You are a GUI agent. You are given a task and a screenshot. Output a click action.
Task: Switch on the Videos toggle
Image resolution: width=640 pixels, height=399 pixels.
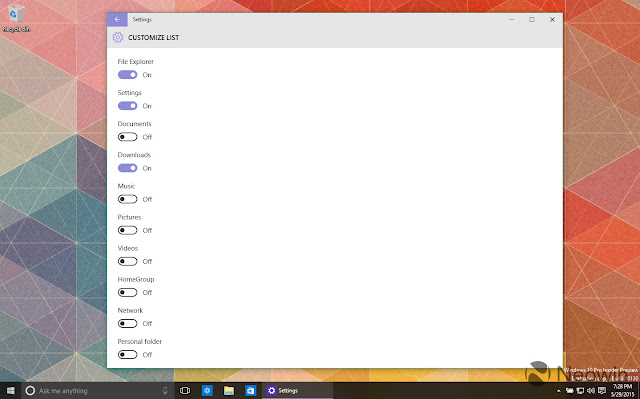tap(127, 261)
